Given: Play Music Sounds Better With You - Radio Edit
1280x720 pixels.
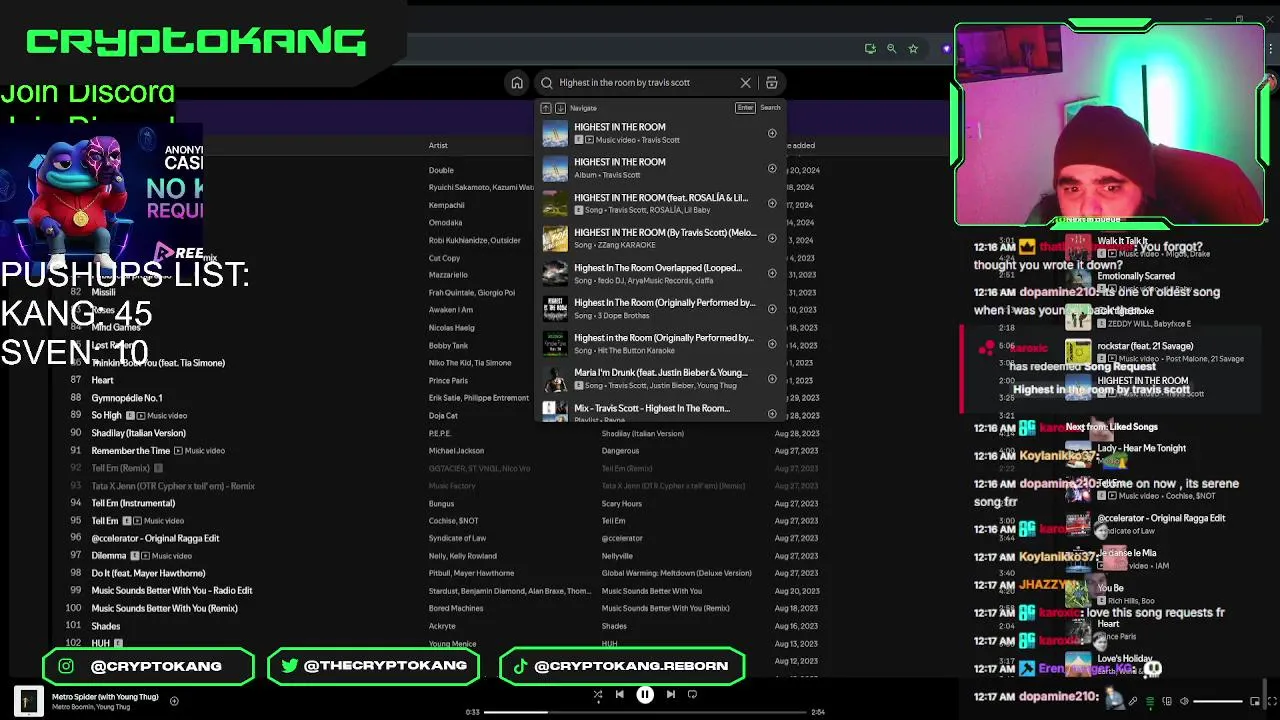Looking at the screenshot, I should pos(172,591).
